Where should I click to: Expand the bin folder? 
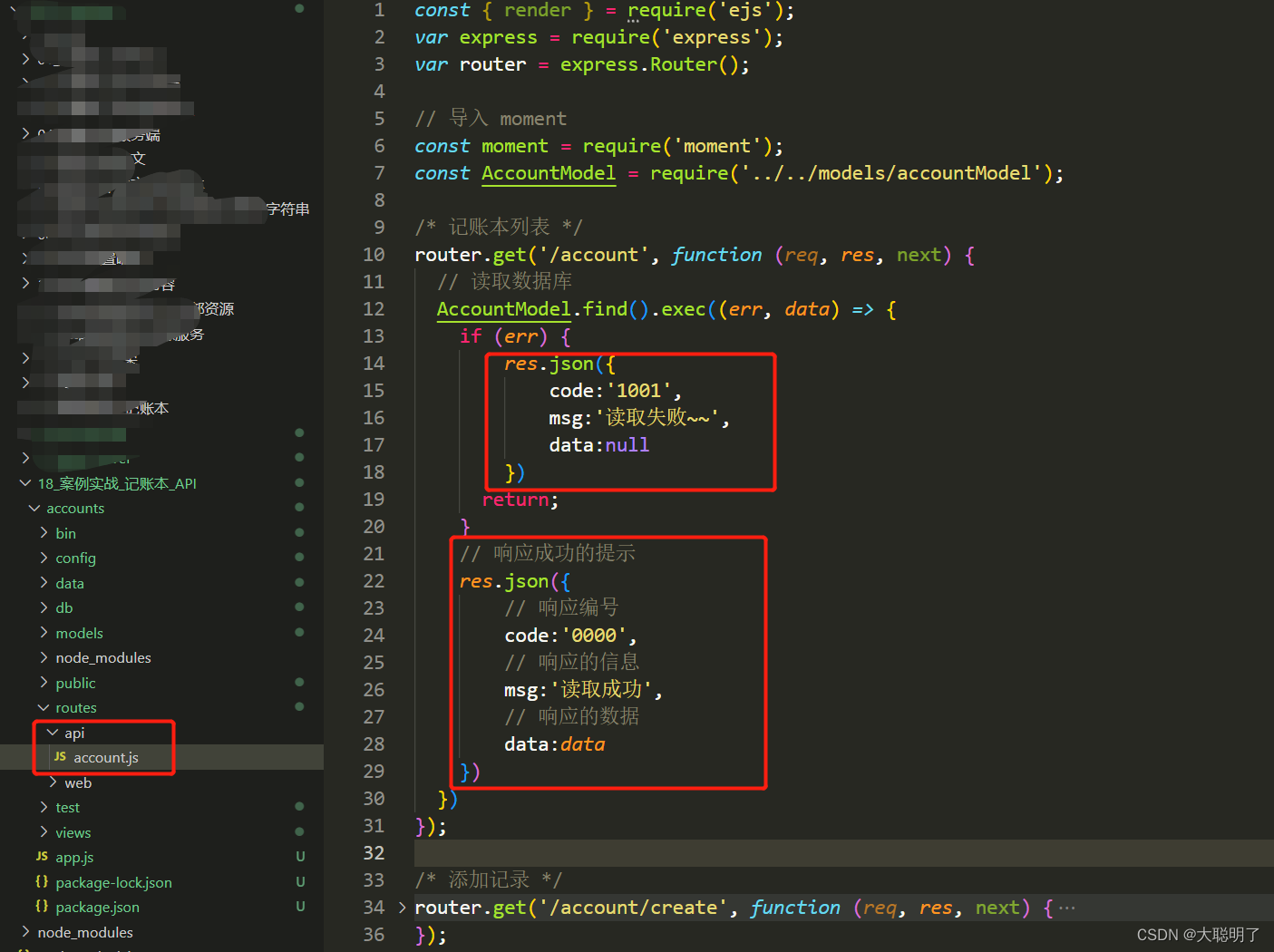tap(44, 533)
